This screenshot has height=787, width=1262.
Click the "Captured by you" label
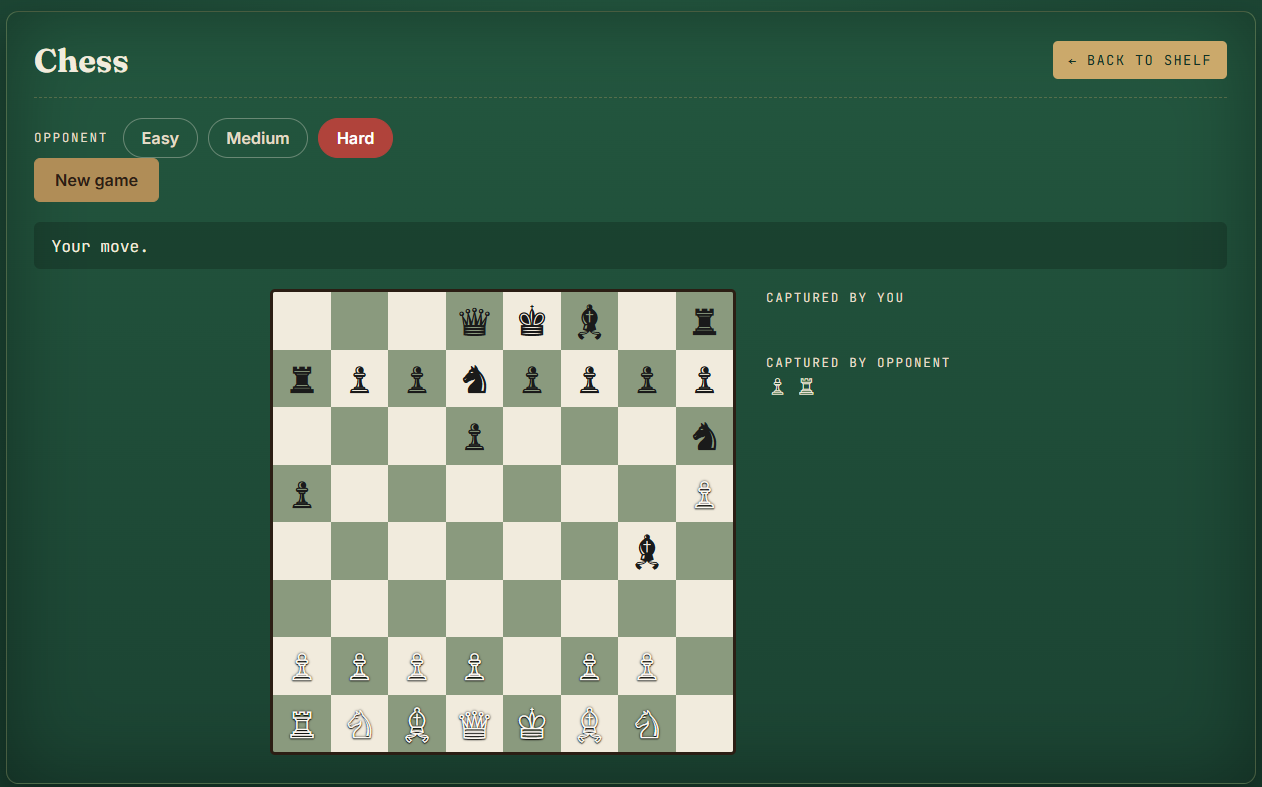click(x=835, y=298)
